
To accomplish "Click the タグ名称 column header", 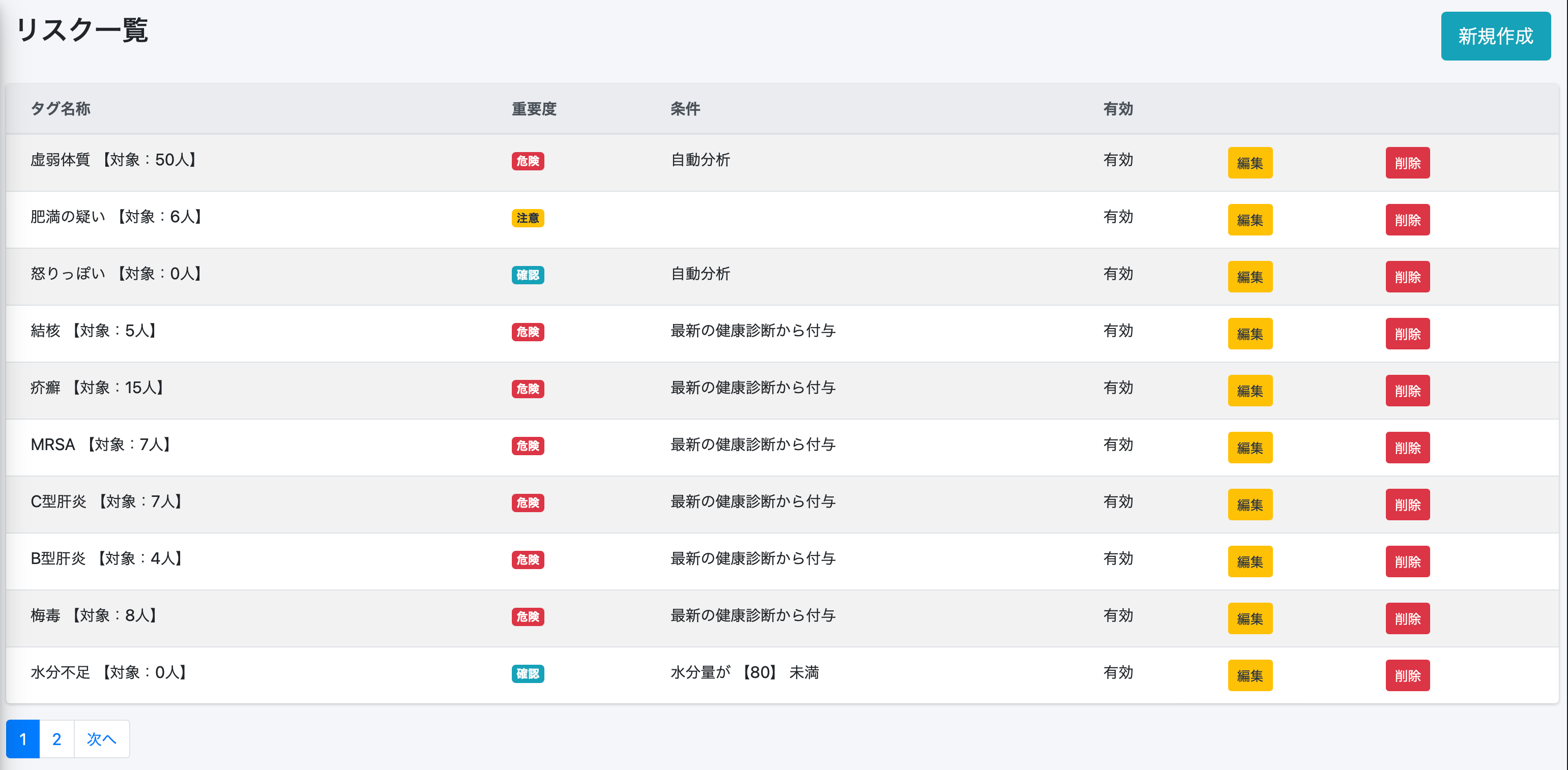I will (60, 109).
